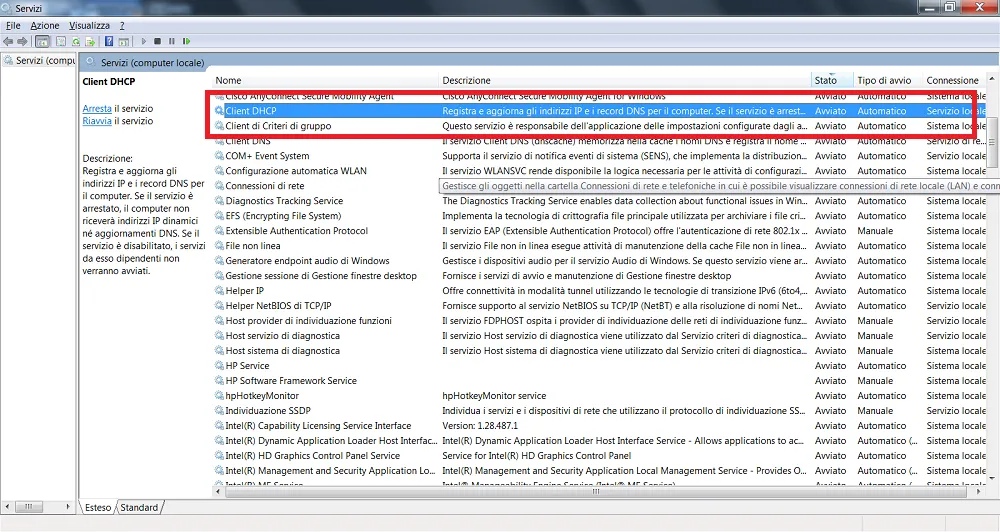Viewport: 1000px width, 532px height.
Task: Select HP Software Framework Service row
Action: [x=599, y=381]
